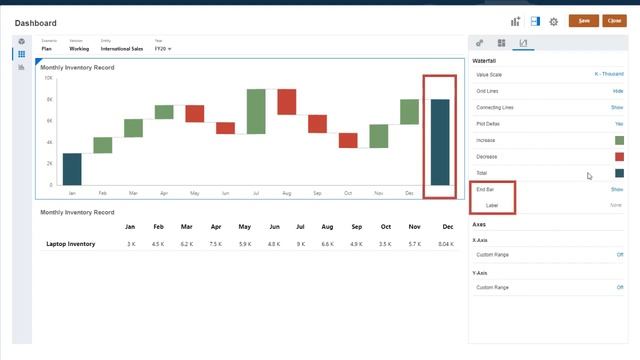Image resolution: width=640 pixels, height=360 pixels.
Task: Select the Jan dark blue starting bar
Action: (72, 169)
